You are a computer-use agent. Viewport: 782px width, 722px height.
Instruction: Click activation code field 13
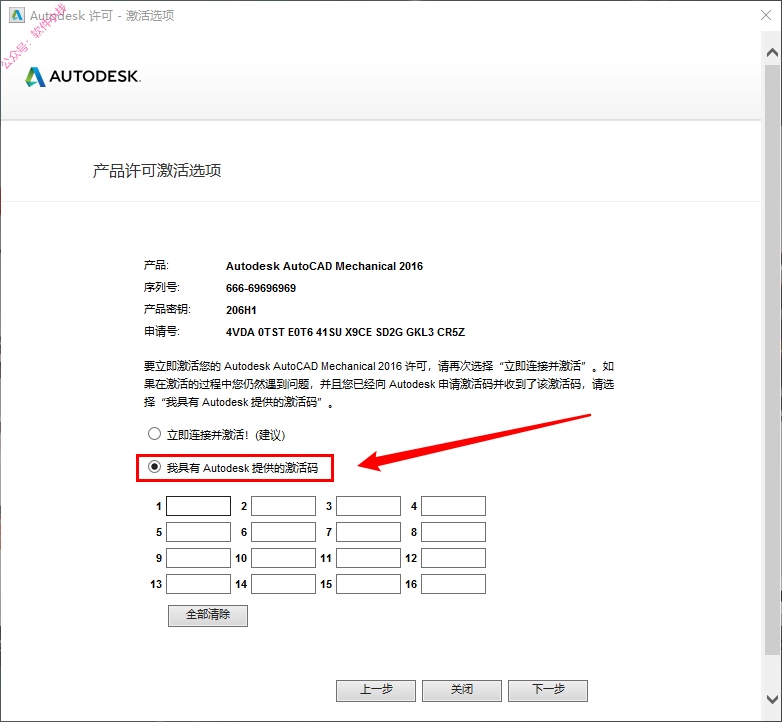[x=198, y=584]
